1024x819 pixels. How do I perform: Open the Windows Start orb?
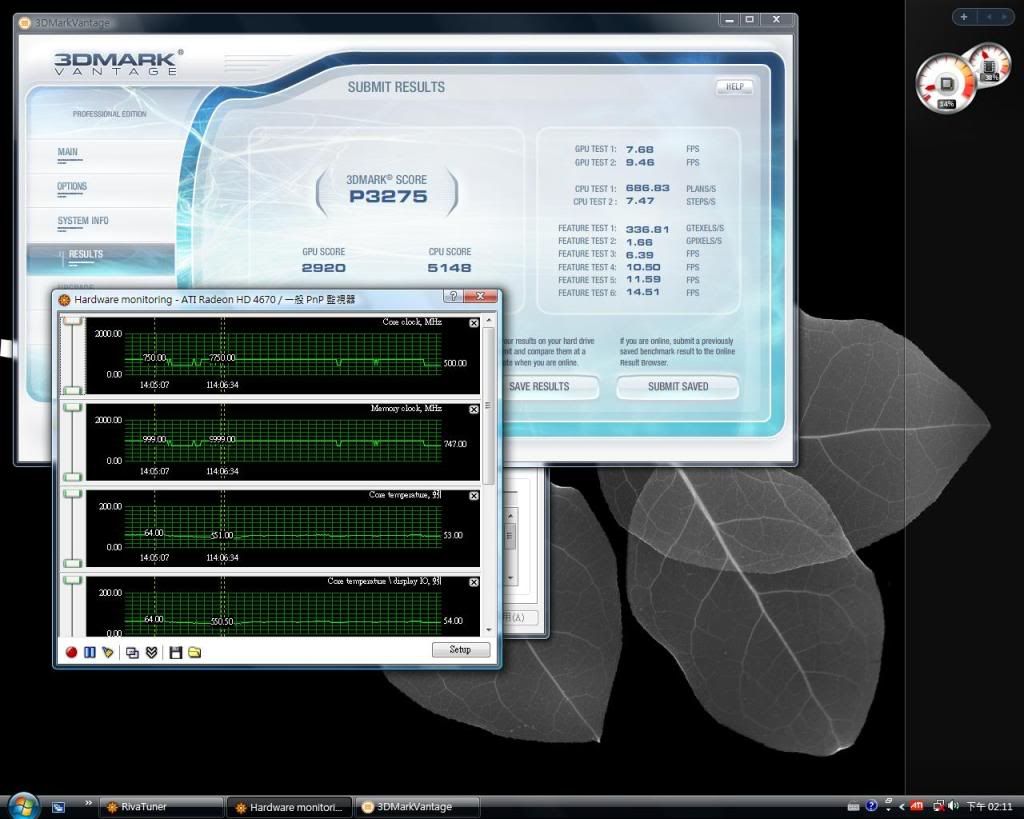coord(24,806)
